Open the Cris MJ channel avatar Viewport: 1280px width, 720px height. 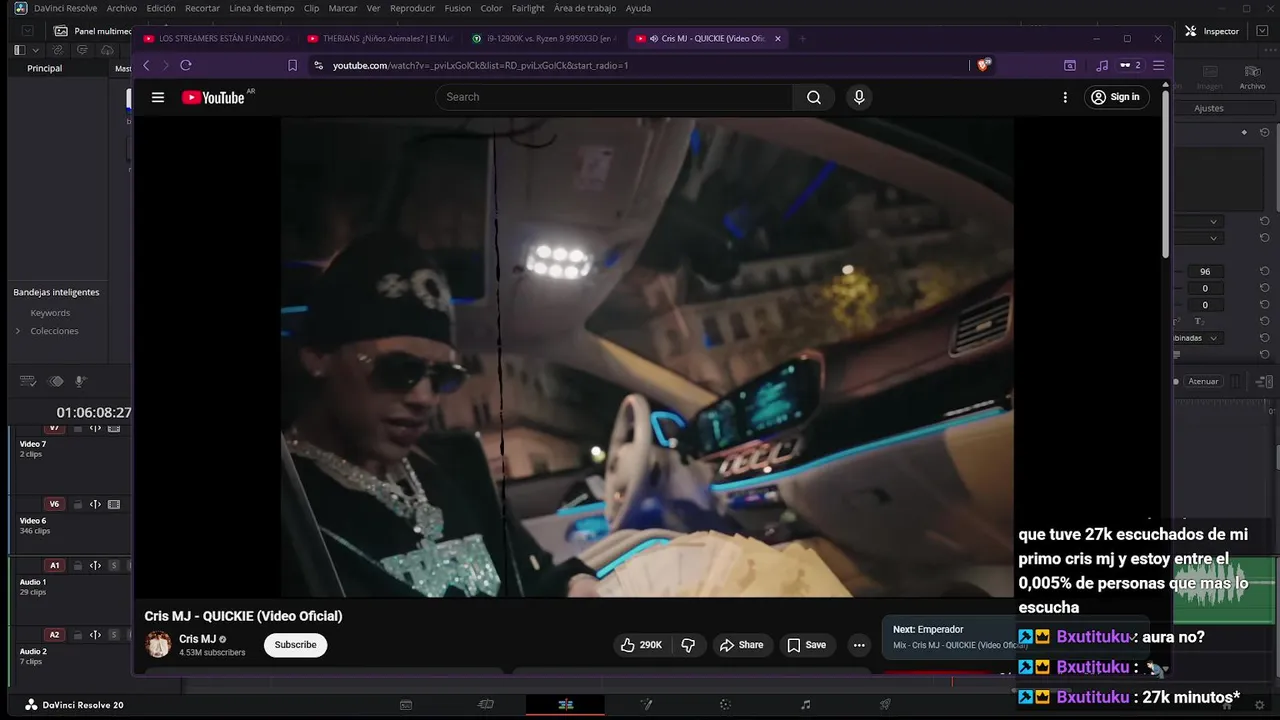(x=158, y=645)
